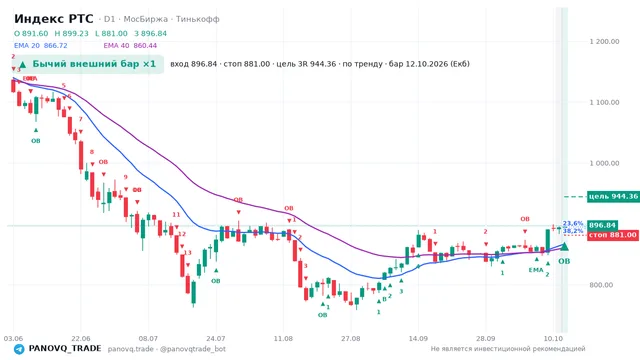Select the Бычий внешний бар ×1 signal badge
Image resolution: width=640 pixels, height=360 pixels.
pos(89,64)
